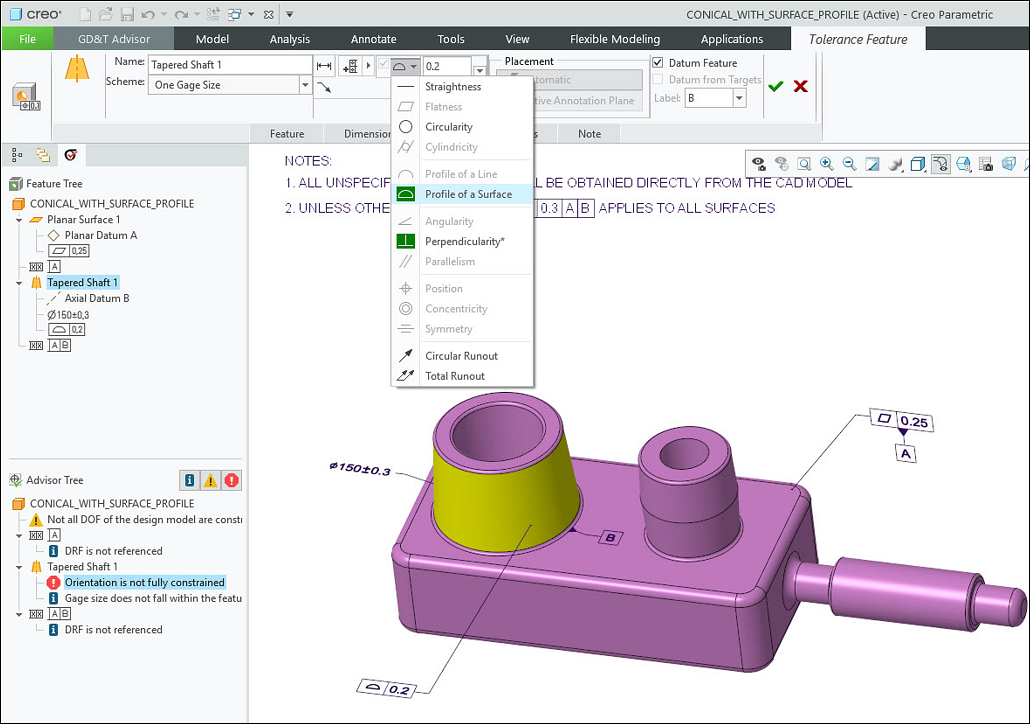Collapse the Tapered Shaft 1 advisor node
This screenshot has height=724, width=1030.
(19, 567)
